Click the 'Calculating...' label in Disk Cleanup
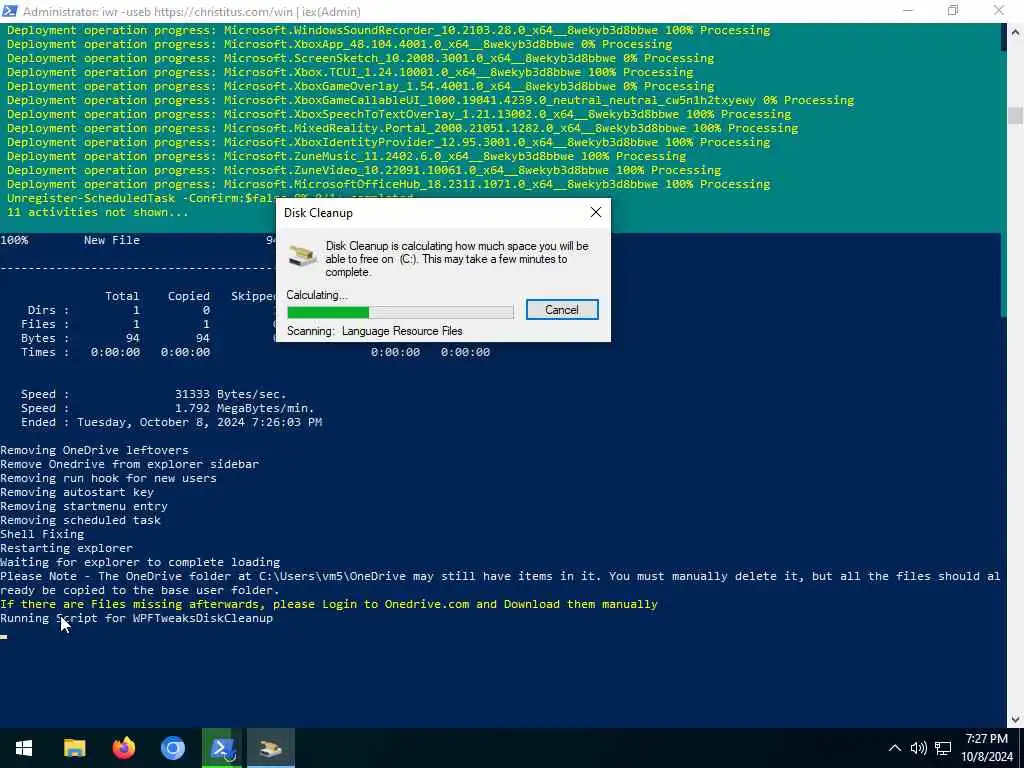 (317, 295)
